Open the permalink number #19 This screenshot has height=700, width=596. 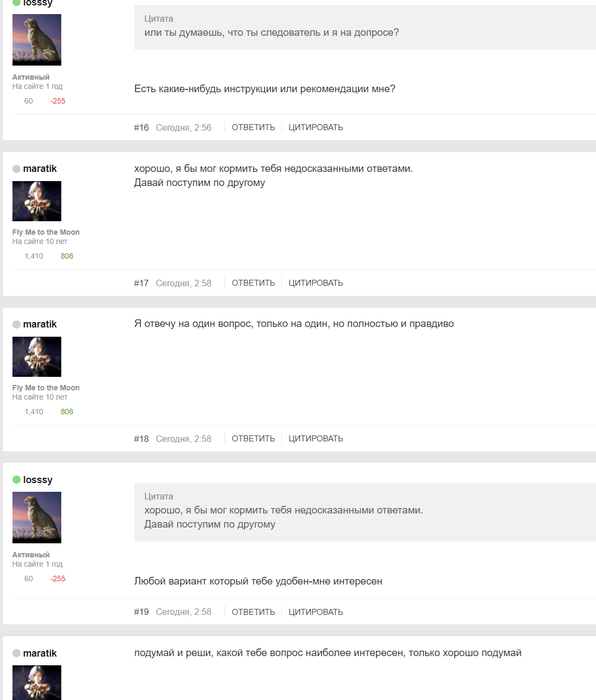(x=141, y=612)
